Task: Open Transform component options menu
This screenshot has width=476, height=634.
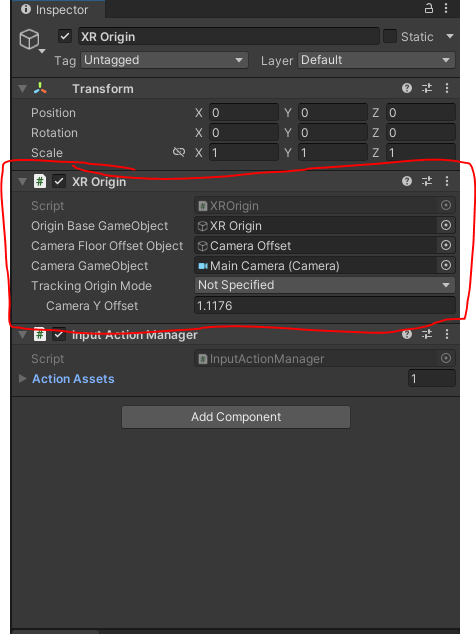Action: coord(447,88)
